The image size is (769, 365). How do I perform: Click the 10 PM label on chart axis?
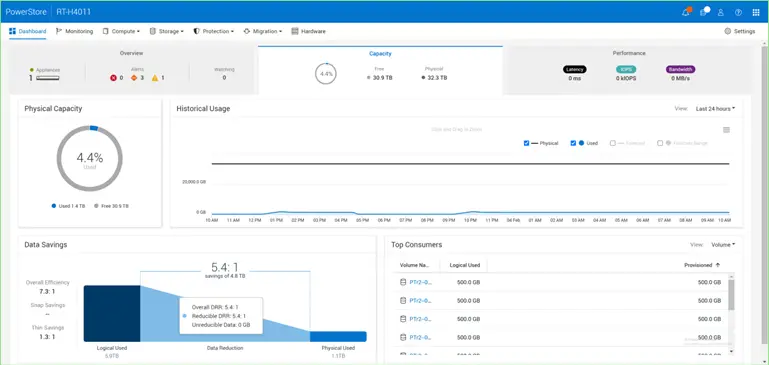tap(470, 220)
